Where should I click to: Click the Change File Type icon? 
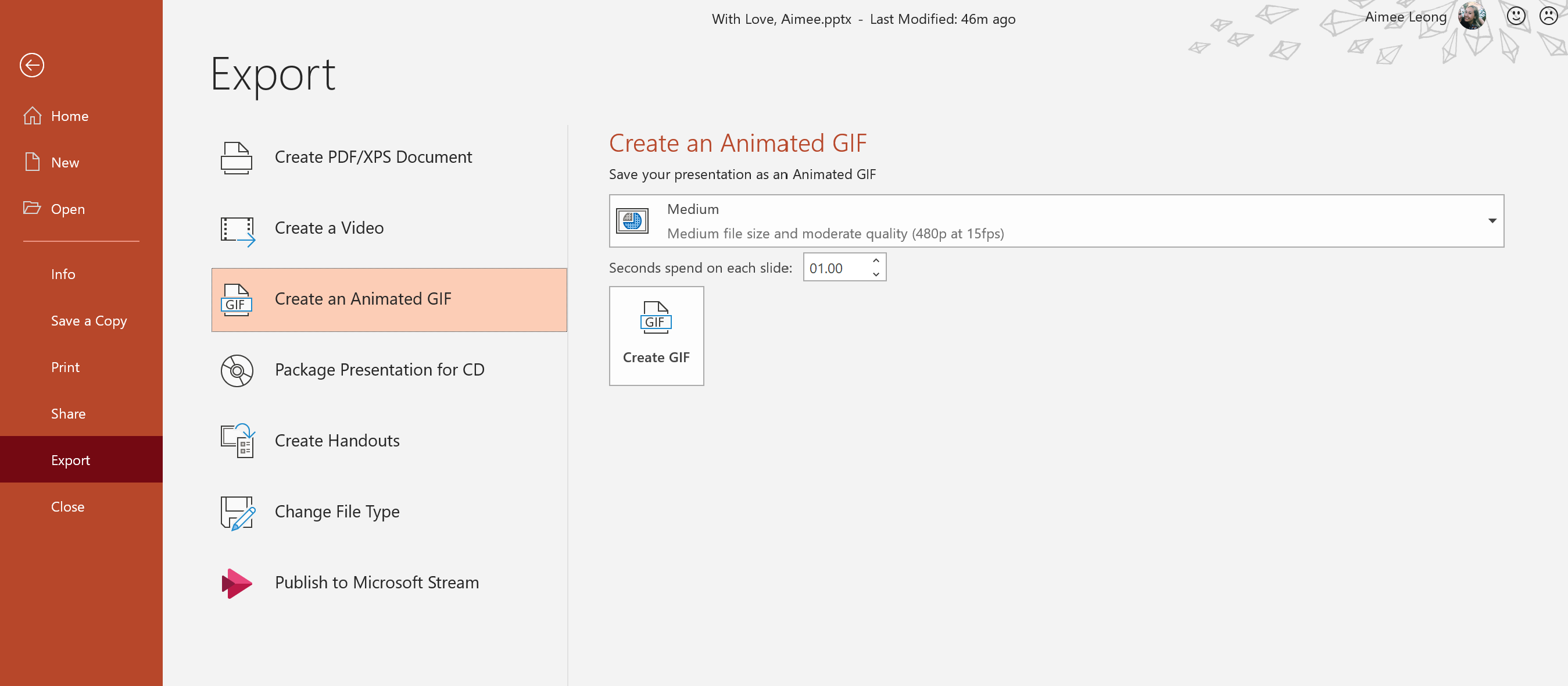[x=237, y=512]
